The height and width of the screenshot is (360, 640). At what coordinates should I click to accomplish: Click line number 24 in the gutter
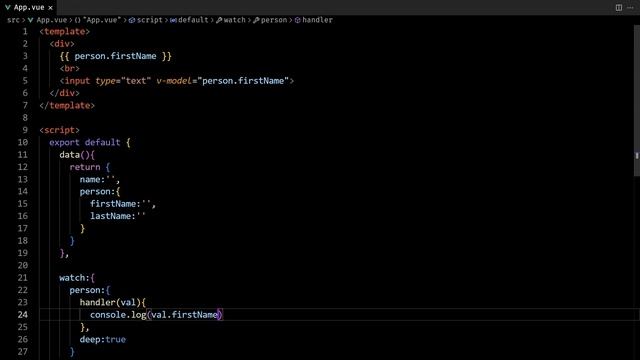(x=22, y=315)
